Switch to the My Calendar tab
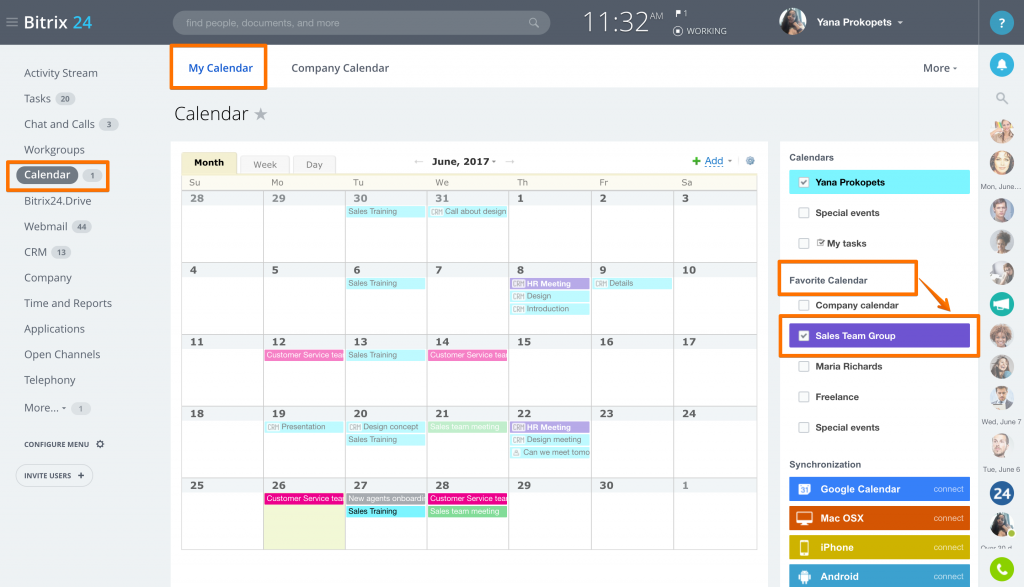This screenshot has height=587, width=1024. click(x=220, y=68)
